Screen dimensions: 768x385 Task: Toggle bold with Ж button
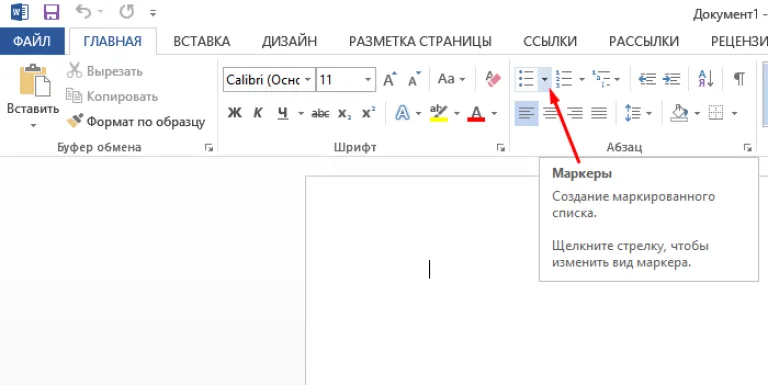click(x=235, y=114)
